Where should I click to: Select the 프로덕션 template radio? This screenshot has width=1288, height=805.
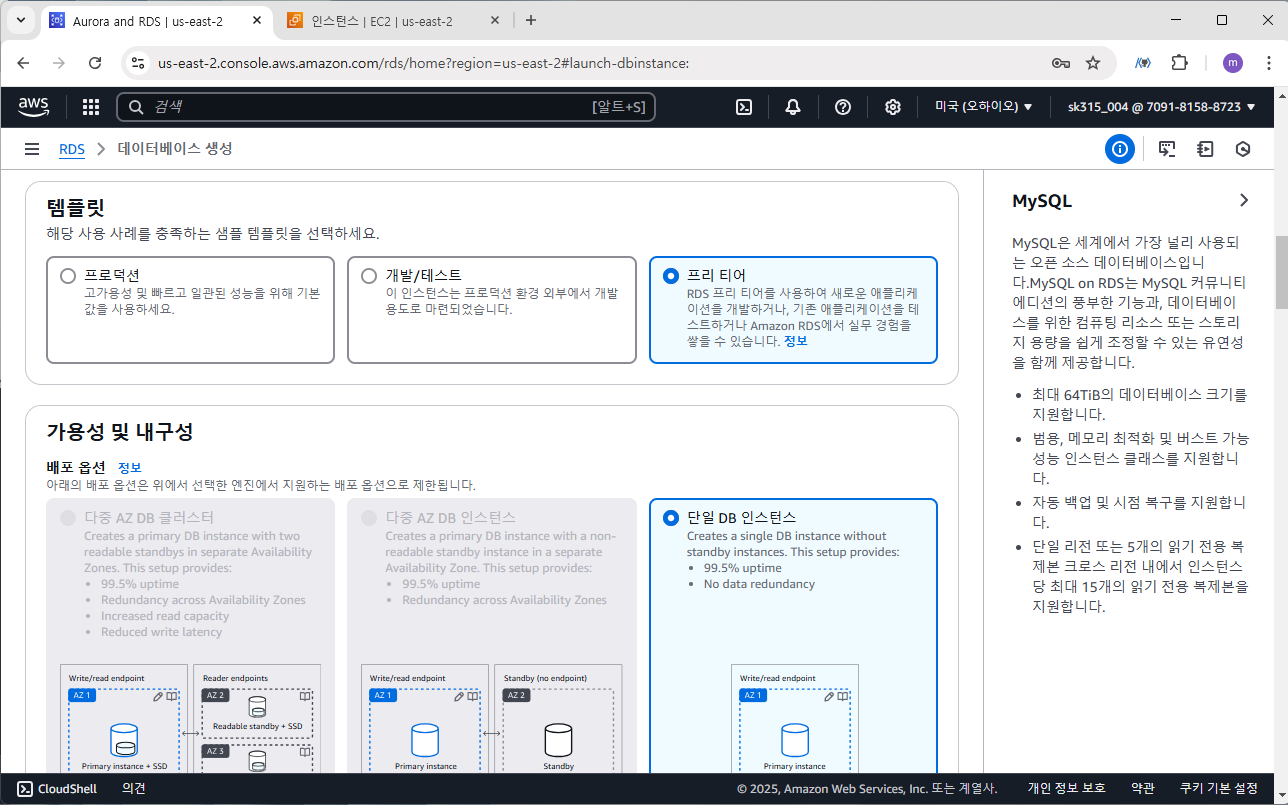pyautogui.click(x=68, y=276)
